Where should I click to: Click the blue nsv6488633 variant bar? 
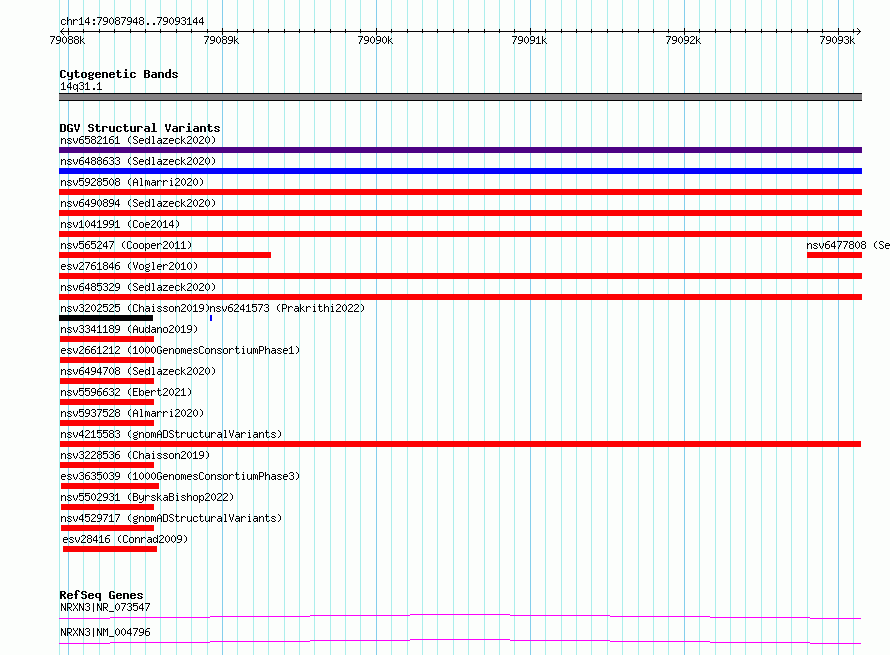click(460, 171)
